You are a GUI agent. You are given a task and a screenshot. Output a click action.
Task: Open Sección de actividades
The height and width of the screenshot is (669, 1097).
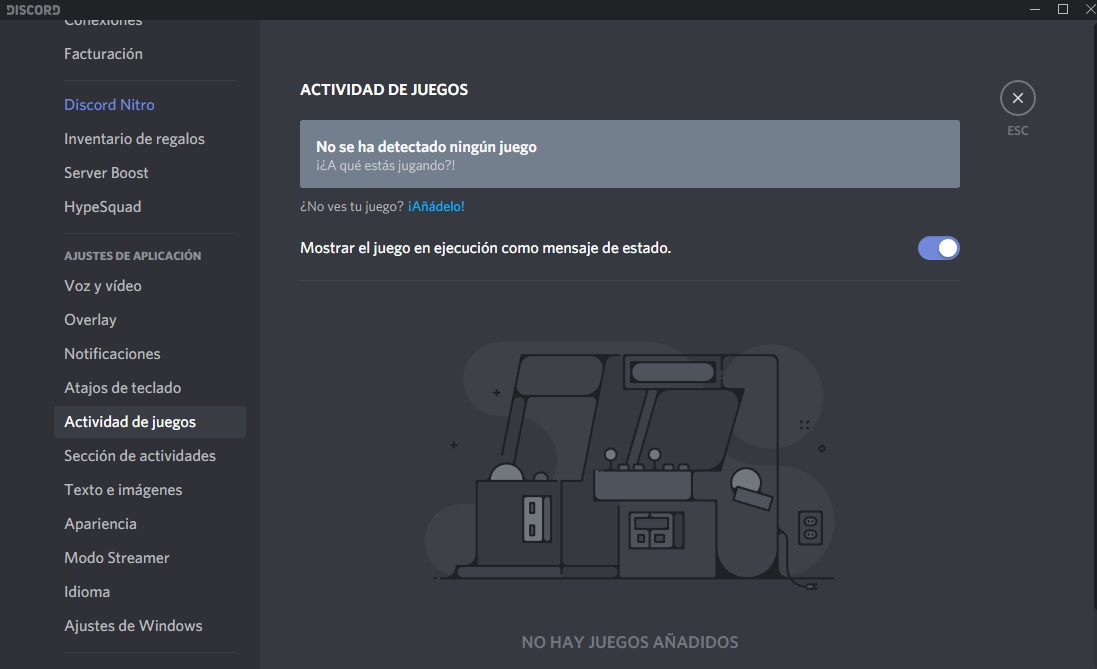click(x=140, y=456)
